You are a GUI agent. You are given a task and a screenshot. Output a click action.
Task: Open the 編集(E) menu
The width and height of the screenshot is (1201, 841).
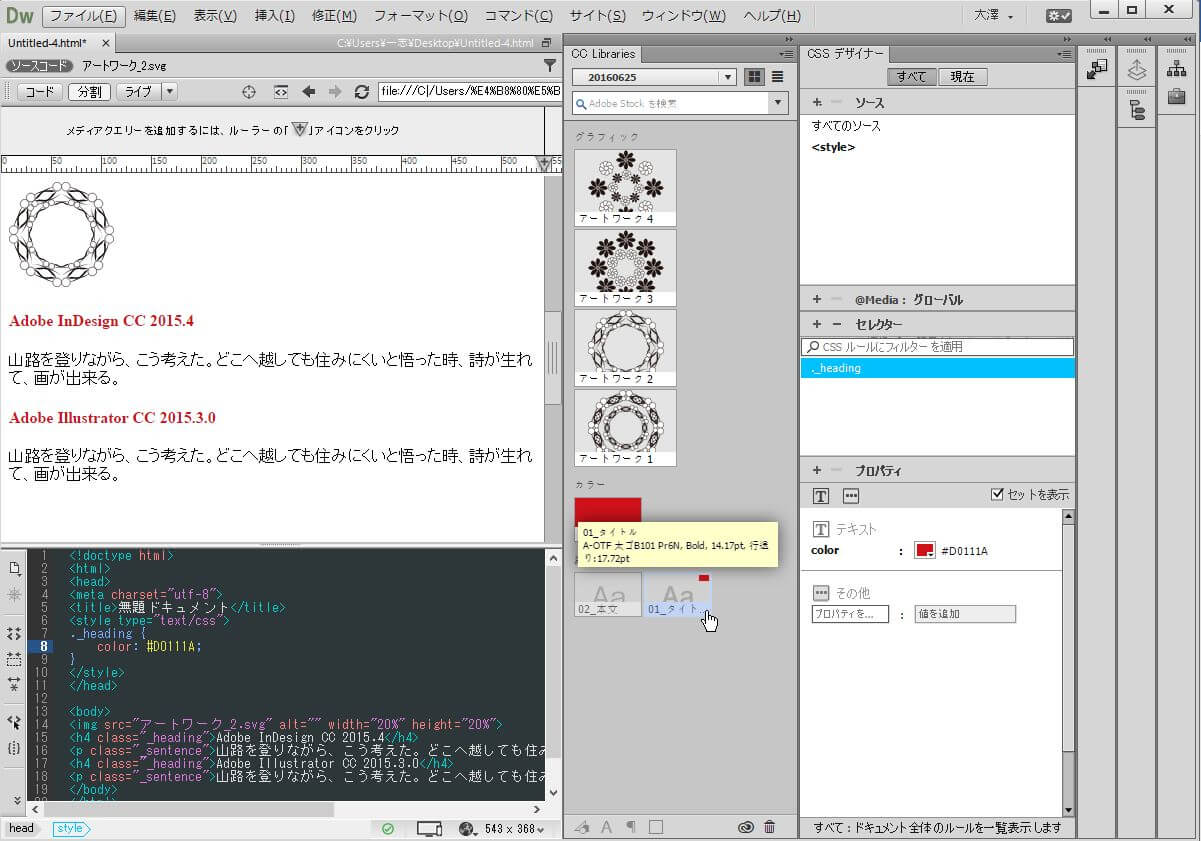coord(155,16)
